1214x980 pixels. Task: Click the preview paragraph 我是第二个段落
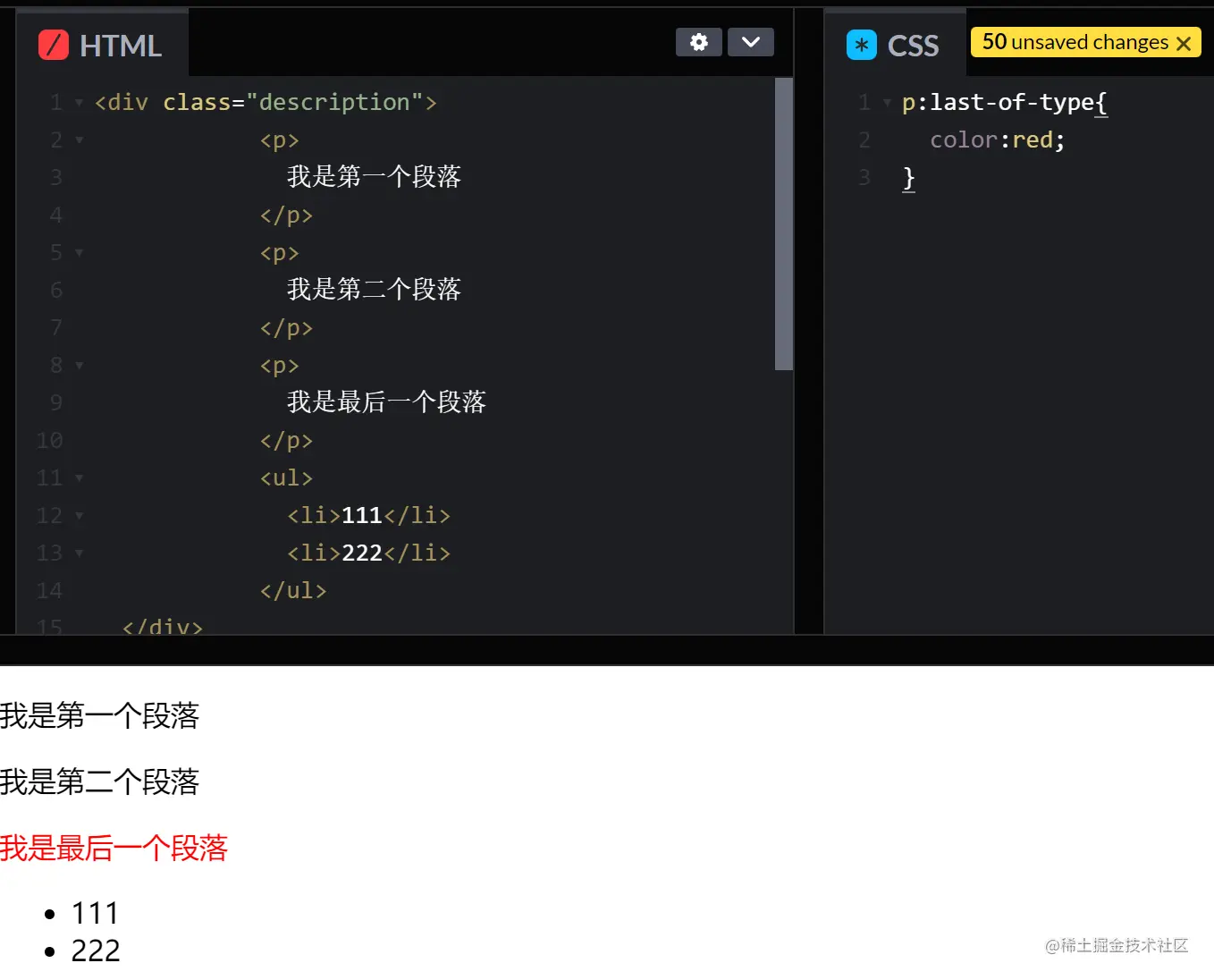(99, 781)
